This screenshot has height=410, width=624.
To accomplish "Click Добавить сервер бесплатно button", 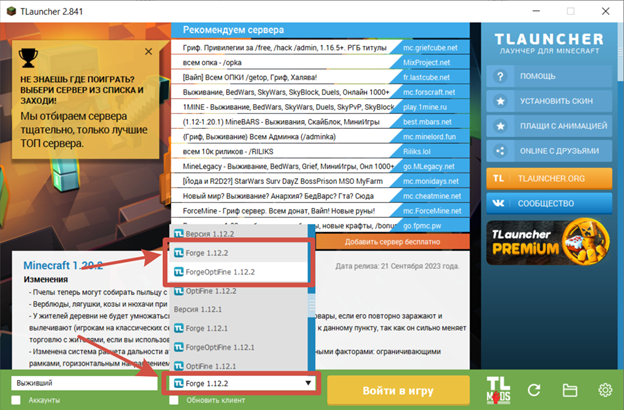I will [x=392, y=242].
